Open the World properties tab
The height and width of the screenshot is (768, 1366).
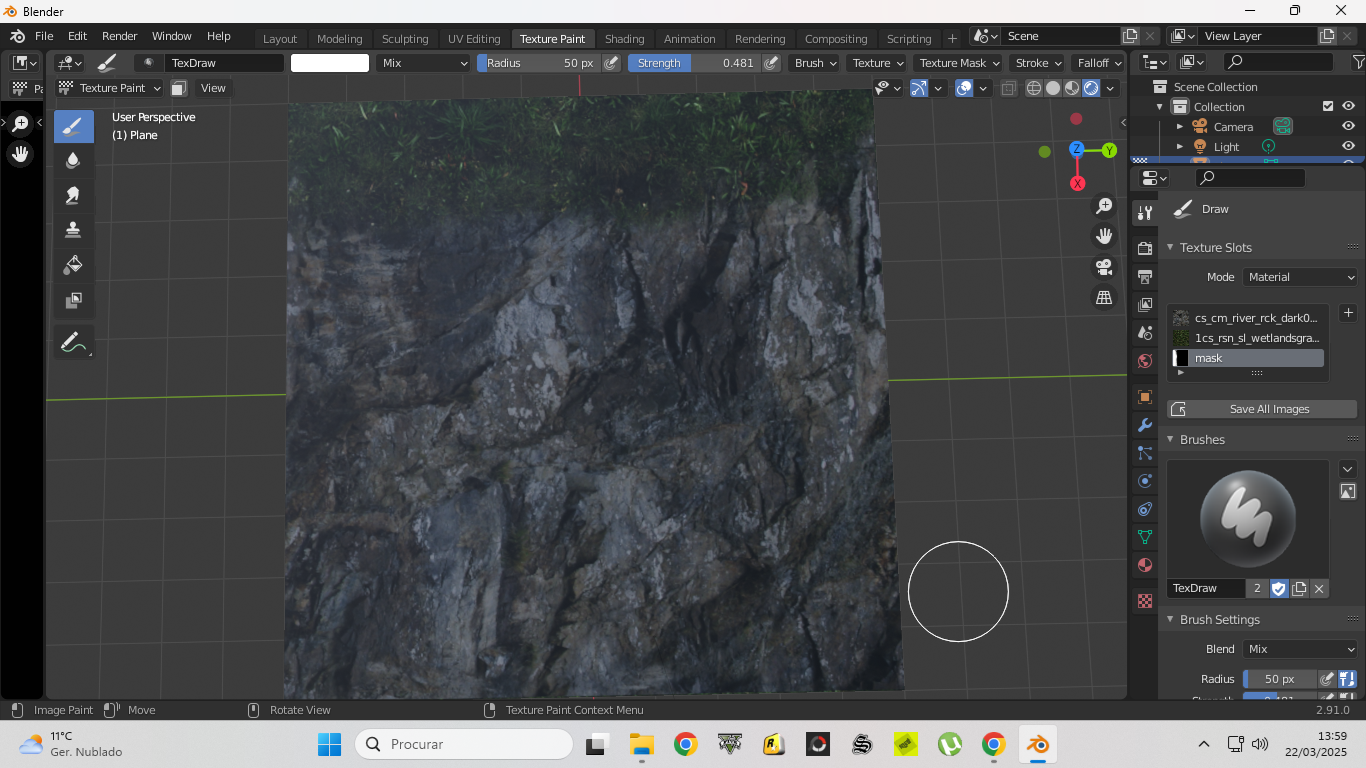[x=1145, y=360]
